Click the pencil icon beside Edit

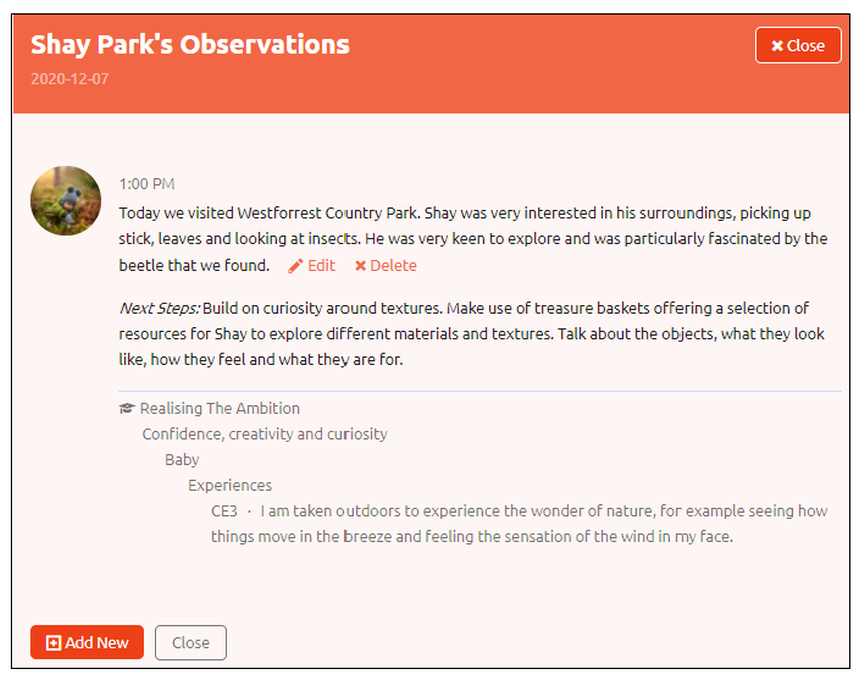coord(295,266)
